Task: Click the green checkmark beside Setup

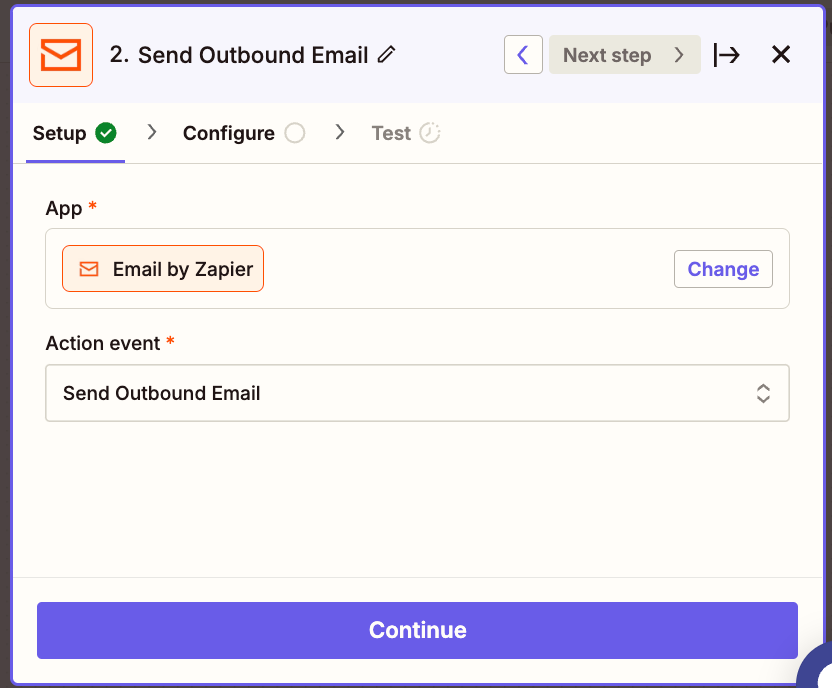Action: [106, 133]
